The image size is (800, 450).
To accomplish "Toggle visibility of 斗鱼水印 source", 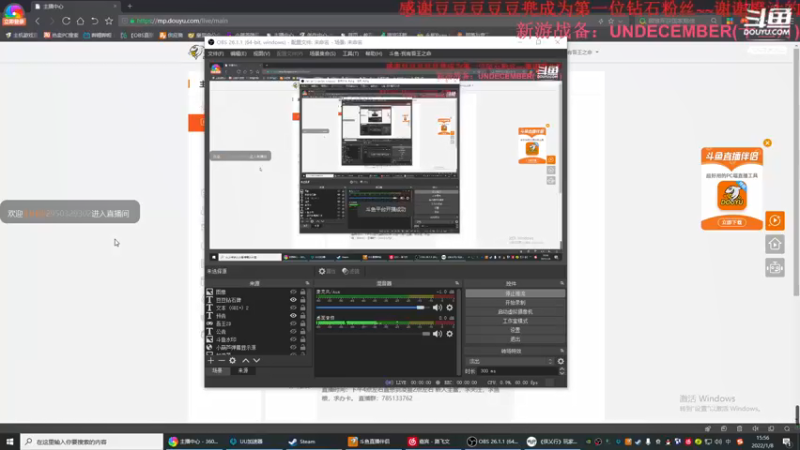I will tap(293, 339).
